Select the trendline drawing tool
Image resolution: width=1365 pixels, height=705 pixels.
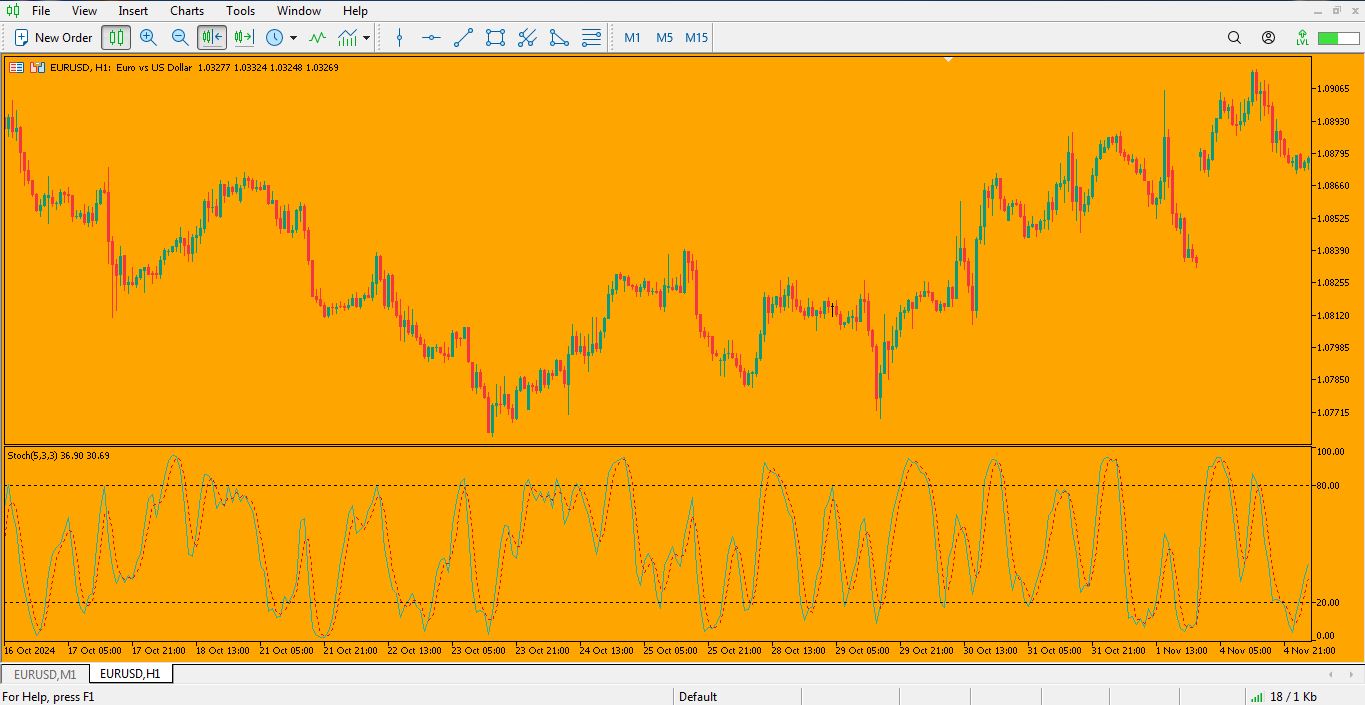(x=462, y=37)
